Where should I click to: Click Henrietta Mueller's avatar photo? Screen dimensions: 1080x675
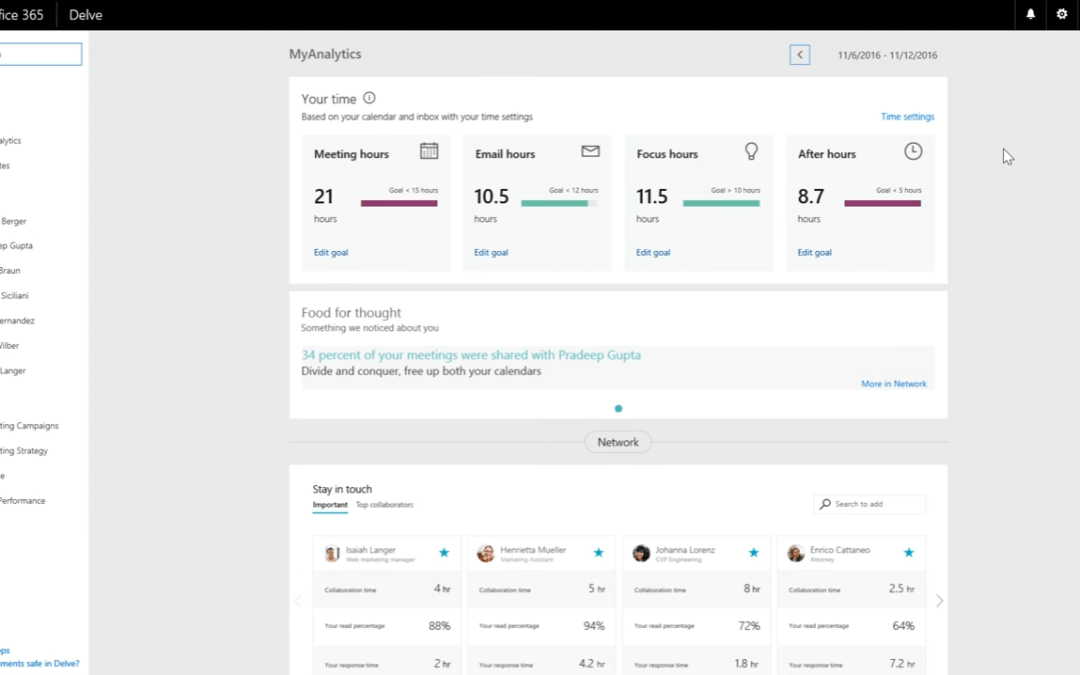click(x=486, y=553)
